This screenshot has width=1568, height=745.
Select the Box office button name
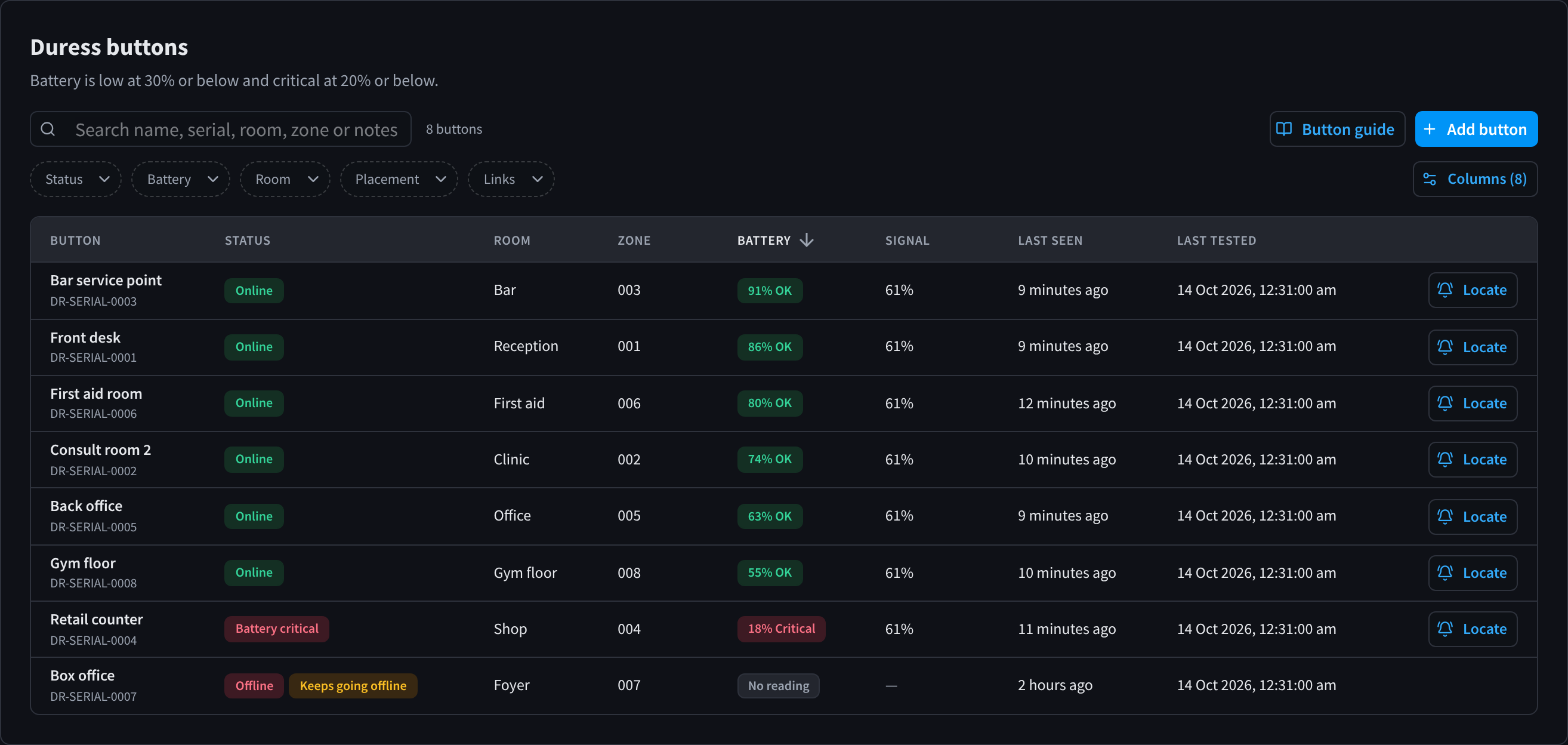[82, 676]
